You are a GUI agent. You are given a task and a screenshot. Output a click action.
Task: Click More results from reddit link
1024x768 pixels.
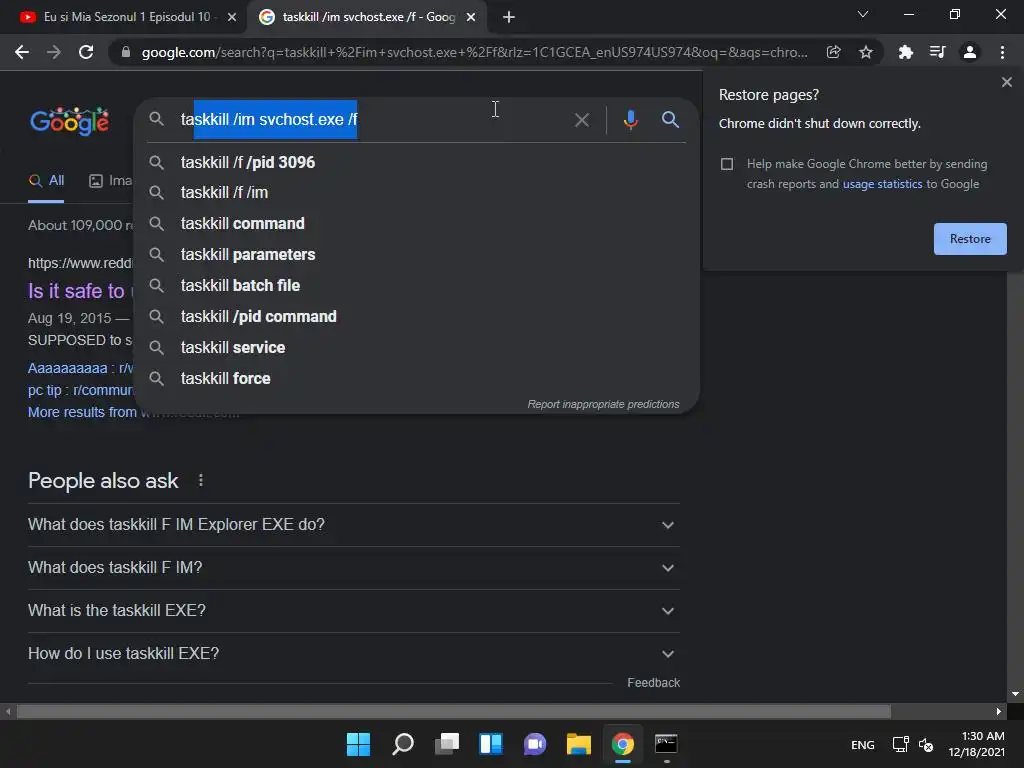[82, 412]
